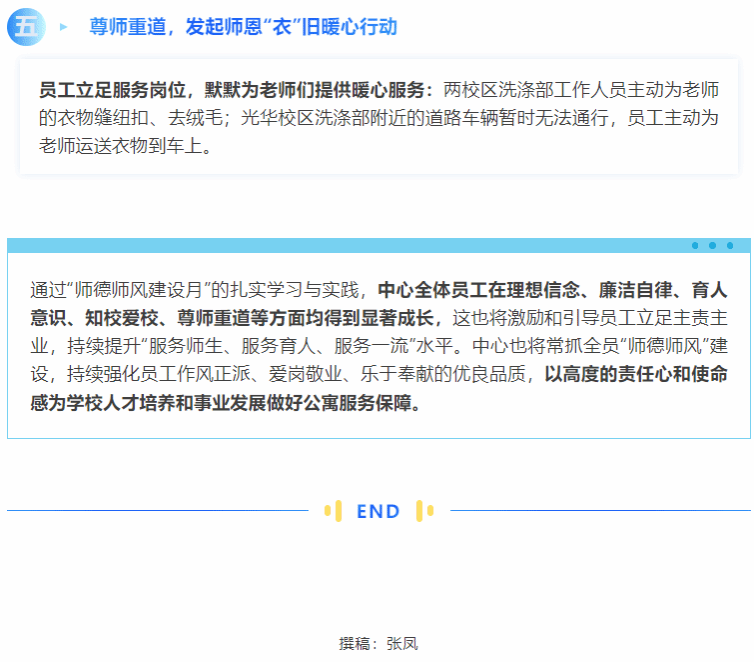Click bold text "中心全体员工在理想信念、廉洁自律、育人"
Image resolution: width=754 pixels, height=662 pixels.
point(553,290)
